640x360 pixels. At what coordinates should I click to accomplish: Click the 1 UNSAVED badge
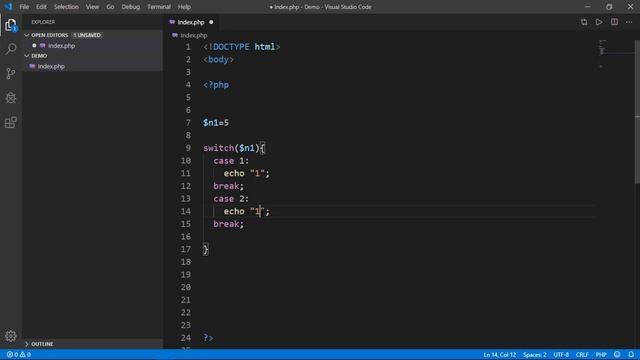point(87,35)
